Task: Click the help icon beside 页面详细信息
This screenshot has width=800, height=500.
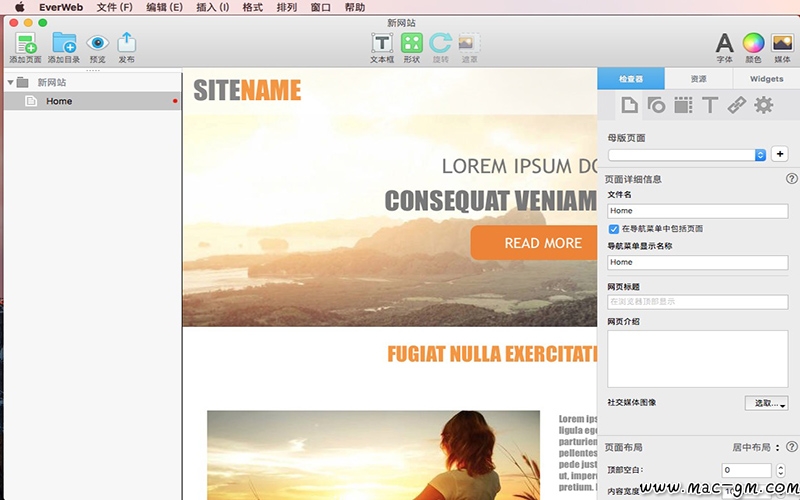Action: click(x=791, y=179)
